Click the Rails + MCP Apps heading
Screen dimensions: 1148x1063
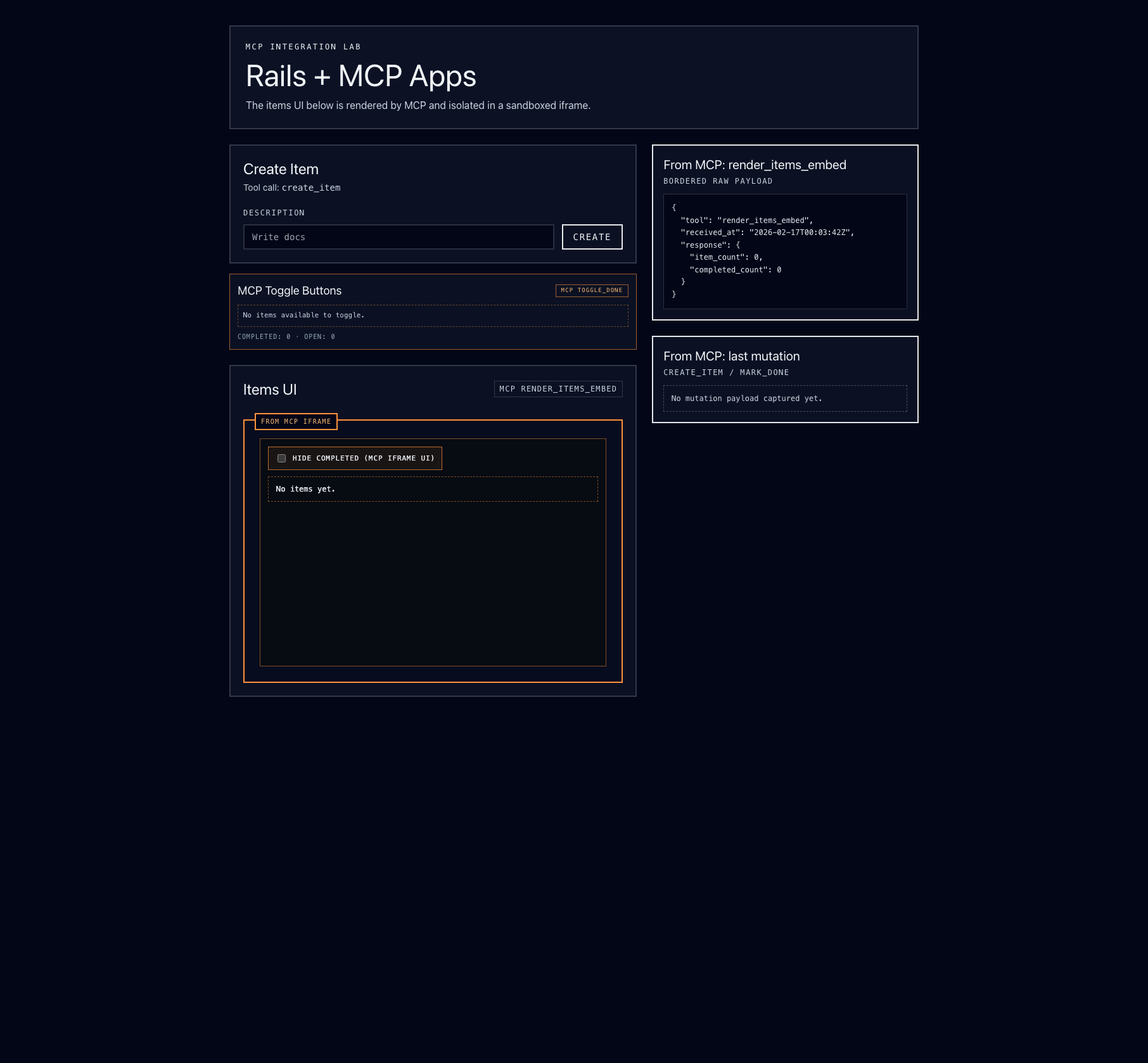[x=360, y=75]
